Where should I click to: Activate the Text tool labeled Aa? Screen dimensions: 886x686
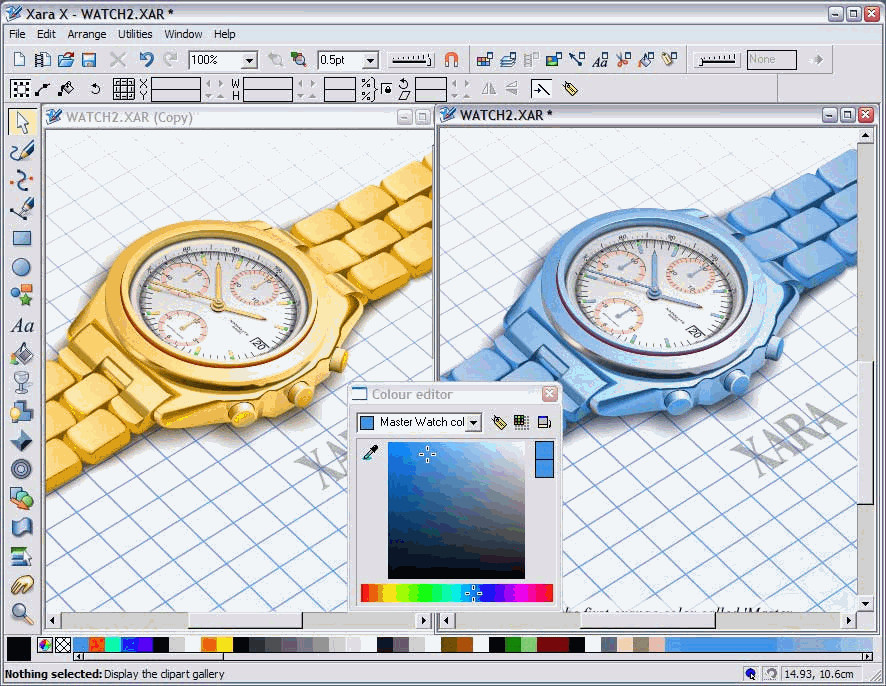click(21, 325)
